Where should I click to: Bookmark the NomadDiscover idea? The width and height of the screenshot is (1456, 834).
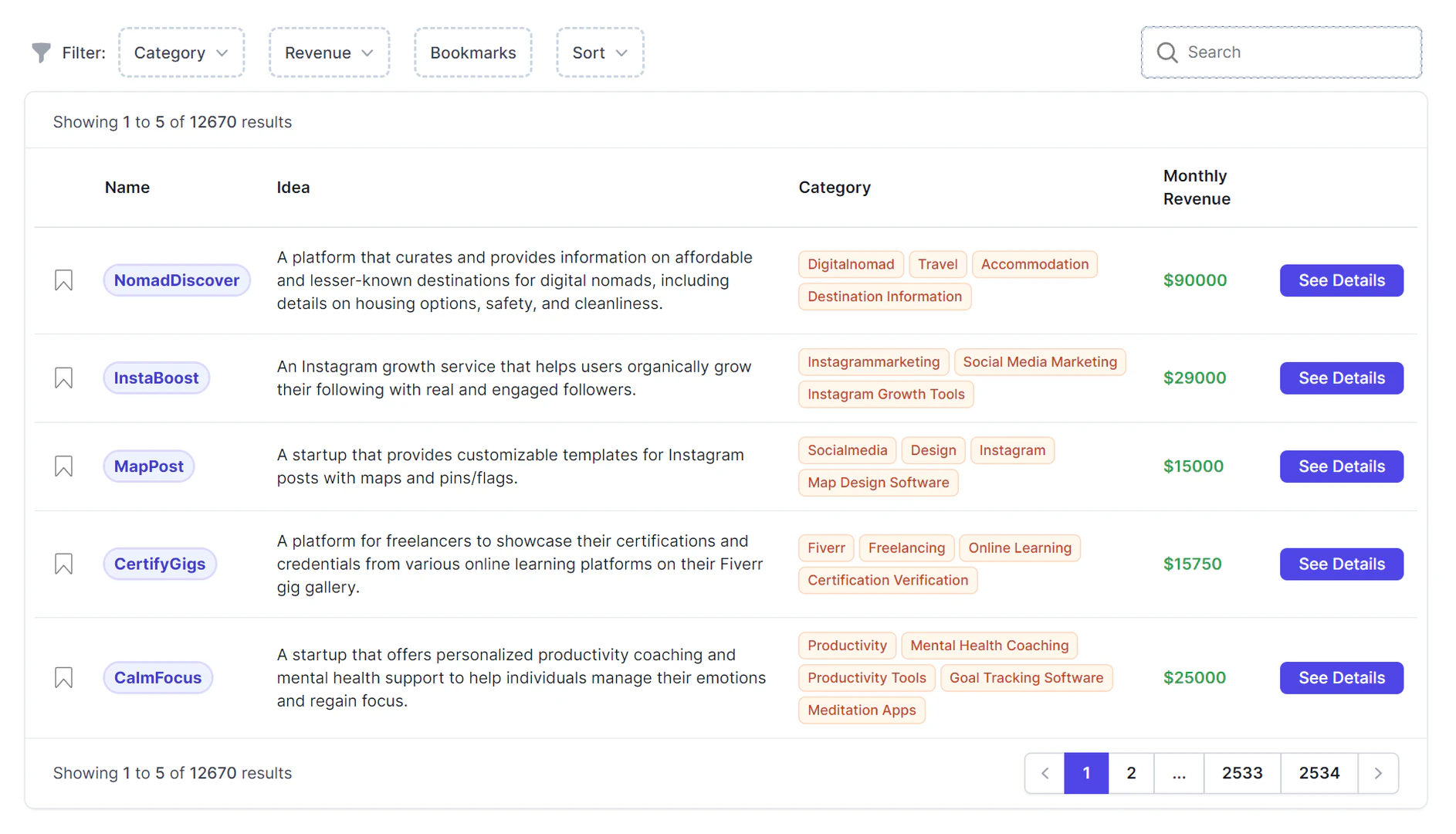63,280
